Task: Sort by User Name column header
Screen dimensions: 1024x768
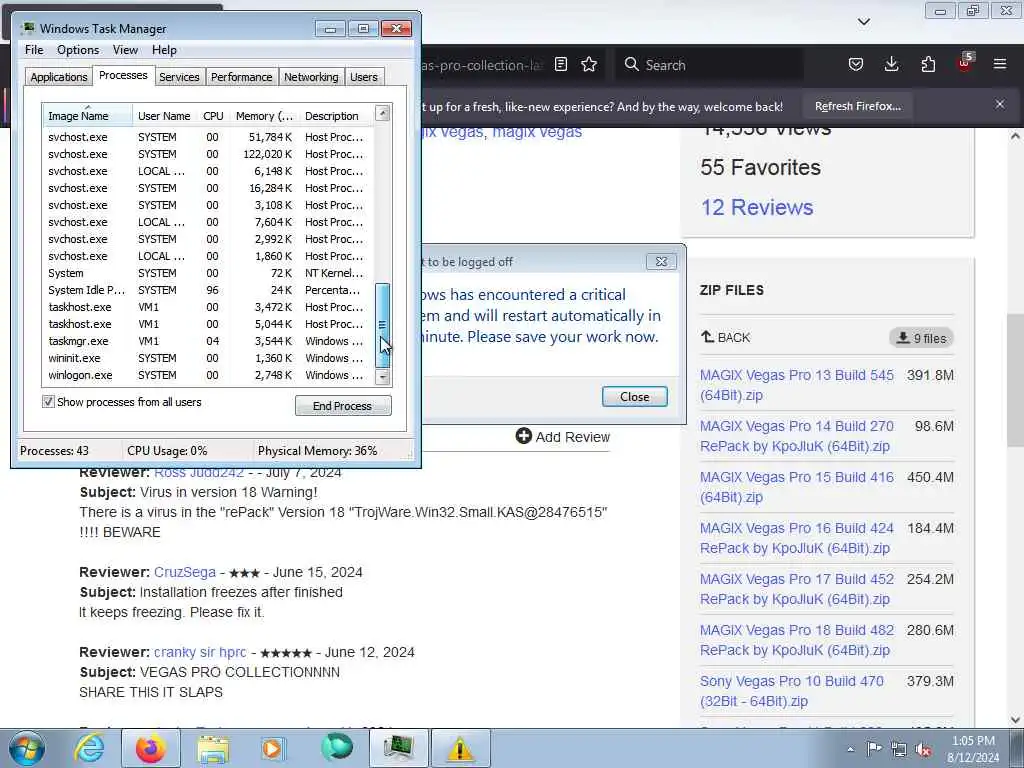Action: pyautogui.click(x=165, y=116)
